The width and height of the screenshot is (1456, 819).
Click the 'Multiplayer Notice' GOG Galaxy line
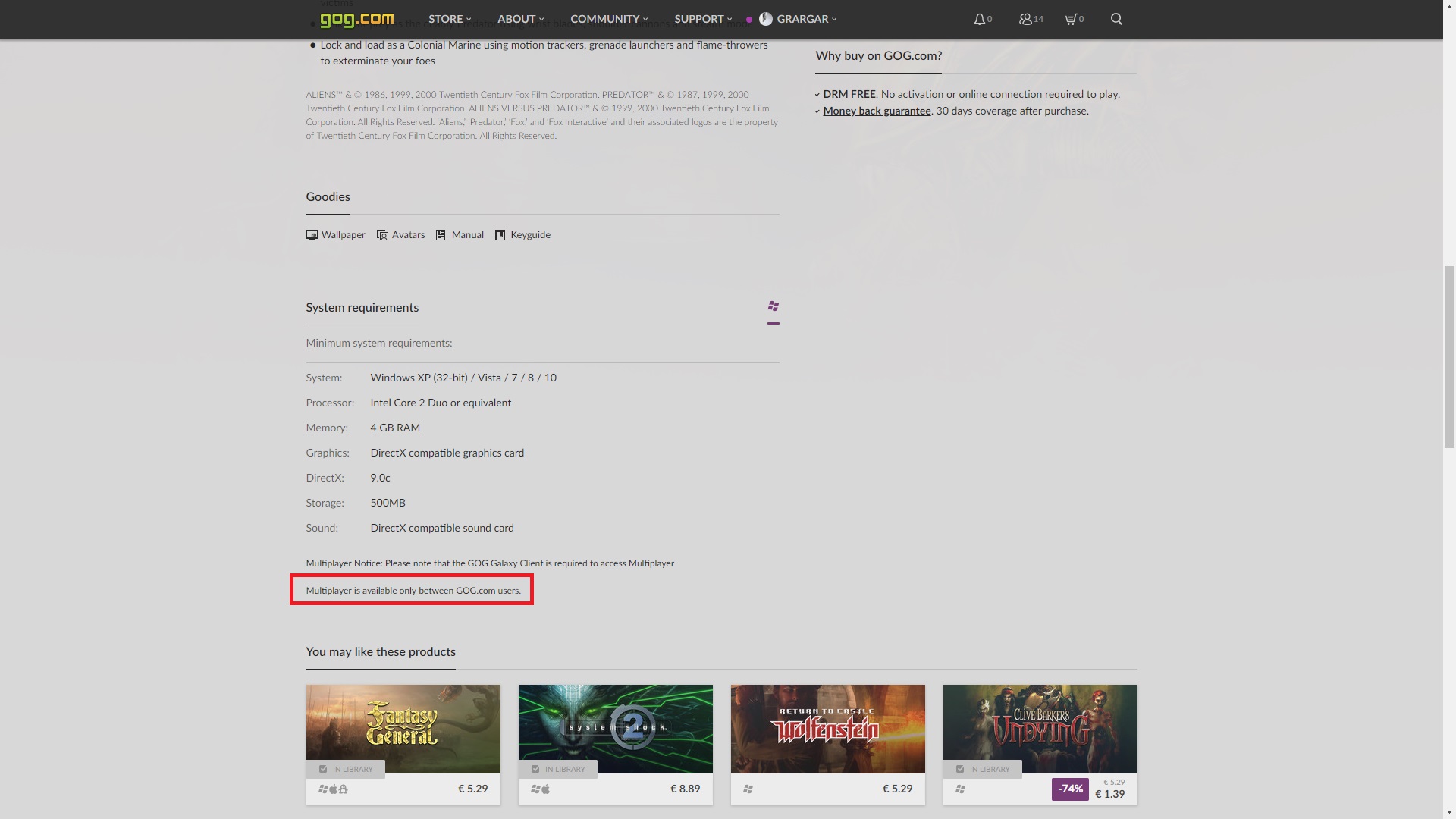[x=490, y=563]
